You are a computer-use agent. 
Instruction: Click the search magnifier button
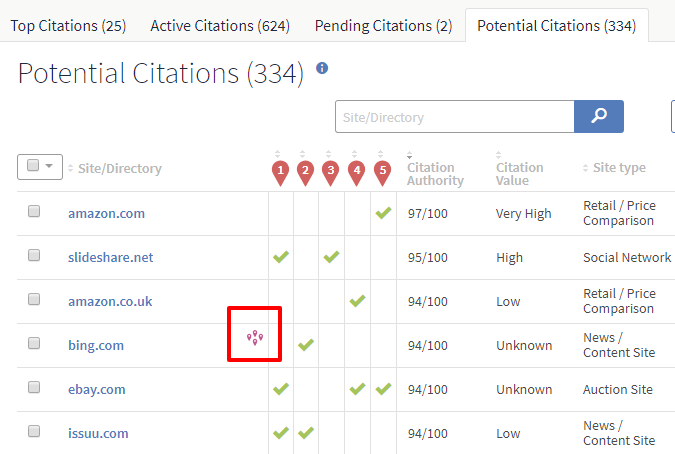598,116
